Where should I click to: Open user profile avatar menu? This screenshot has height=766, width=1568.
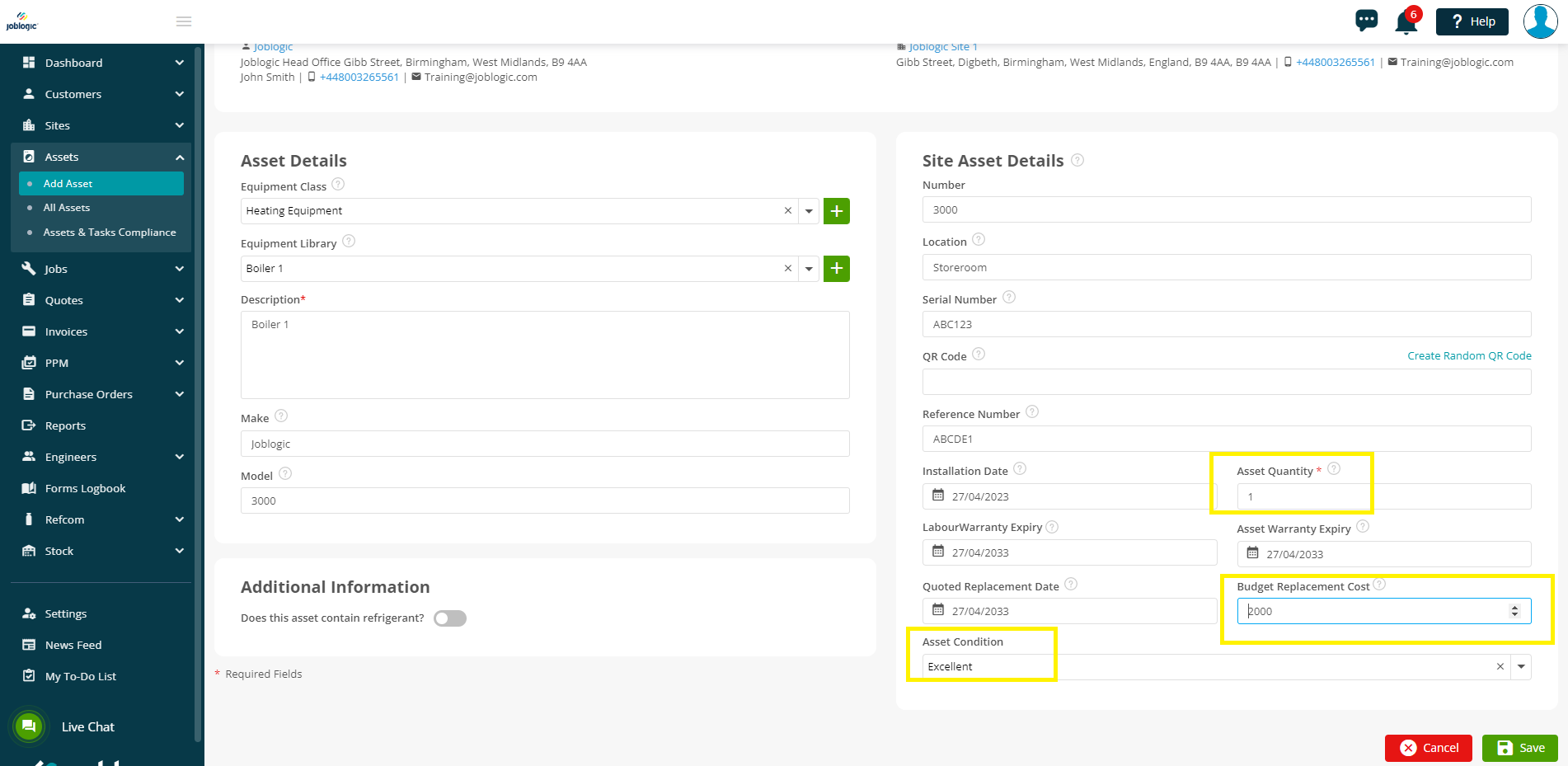tap(1540, 21)
